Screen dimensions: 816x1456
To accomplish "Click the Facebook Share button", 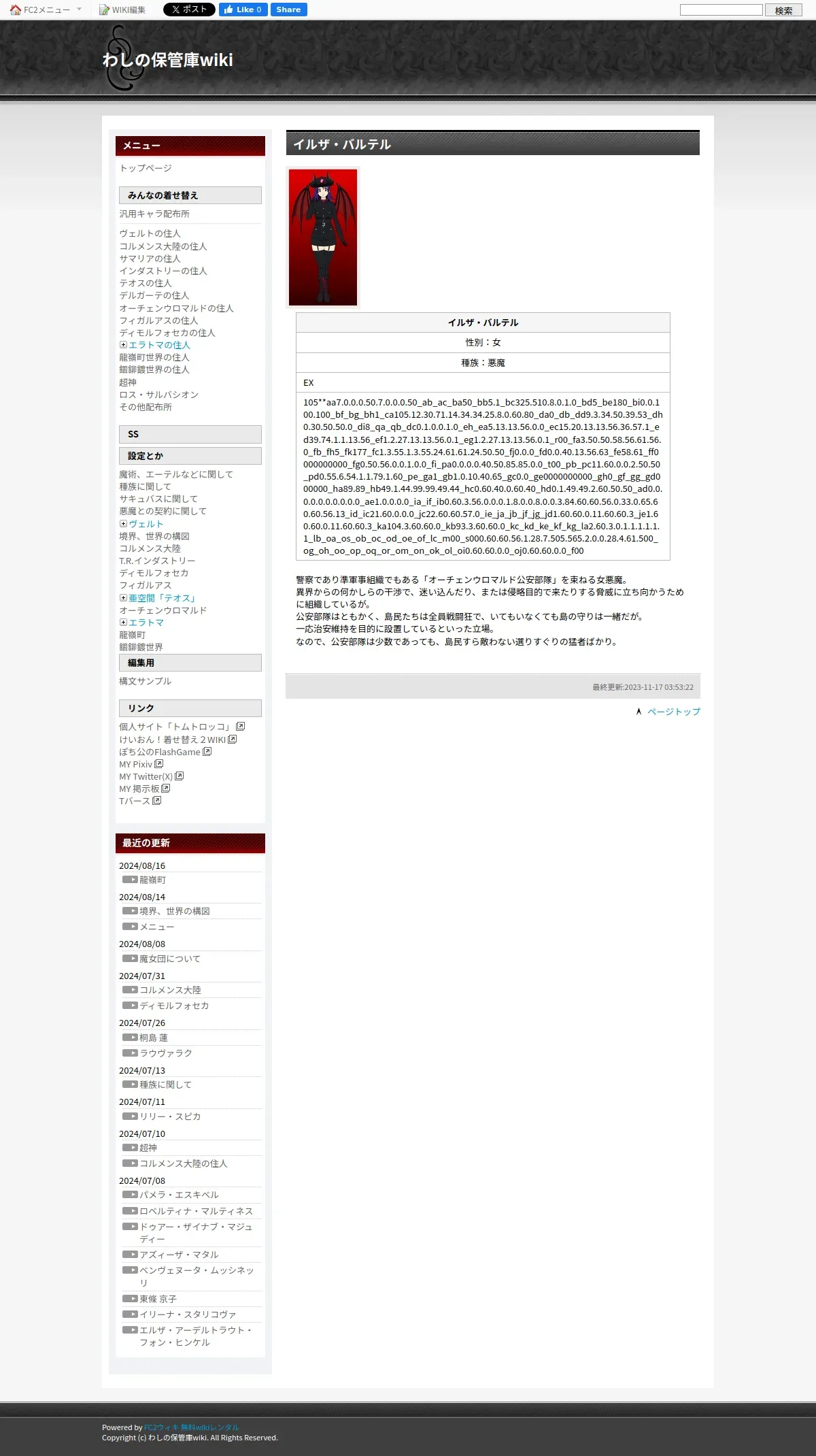I will [x=288, y=10].
